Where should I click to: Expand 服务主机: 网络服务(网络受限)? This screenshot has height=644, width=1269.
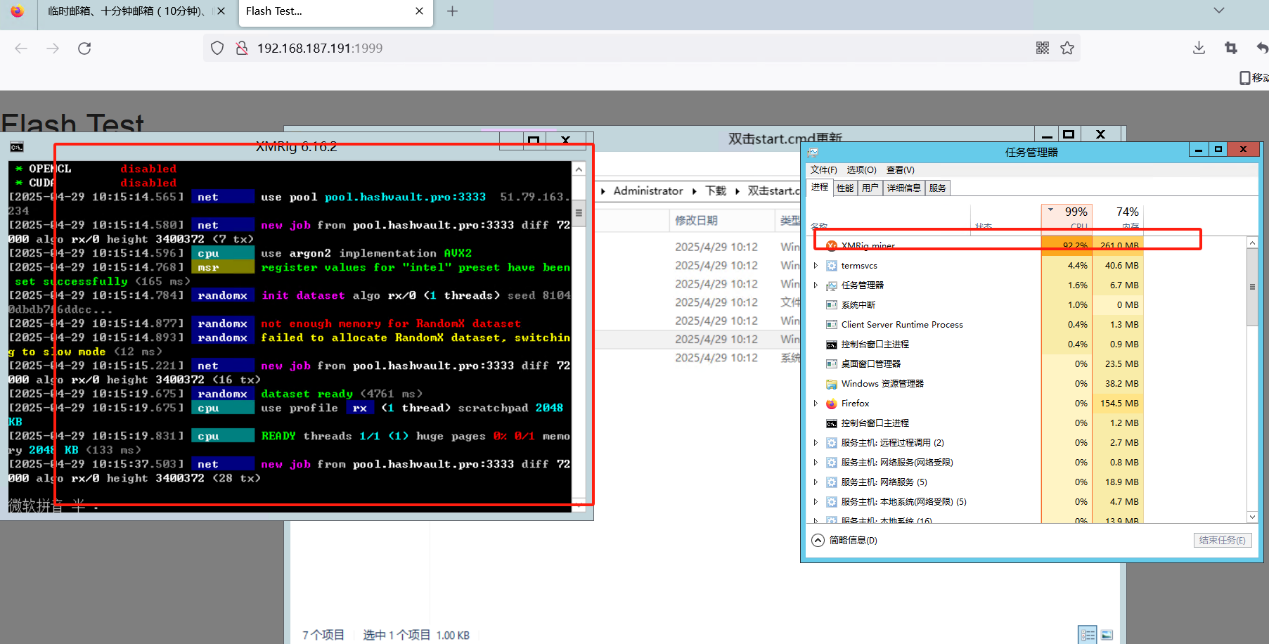pos(816,462)
